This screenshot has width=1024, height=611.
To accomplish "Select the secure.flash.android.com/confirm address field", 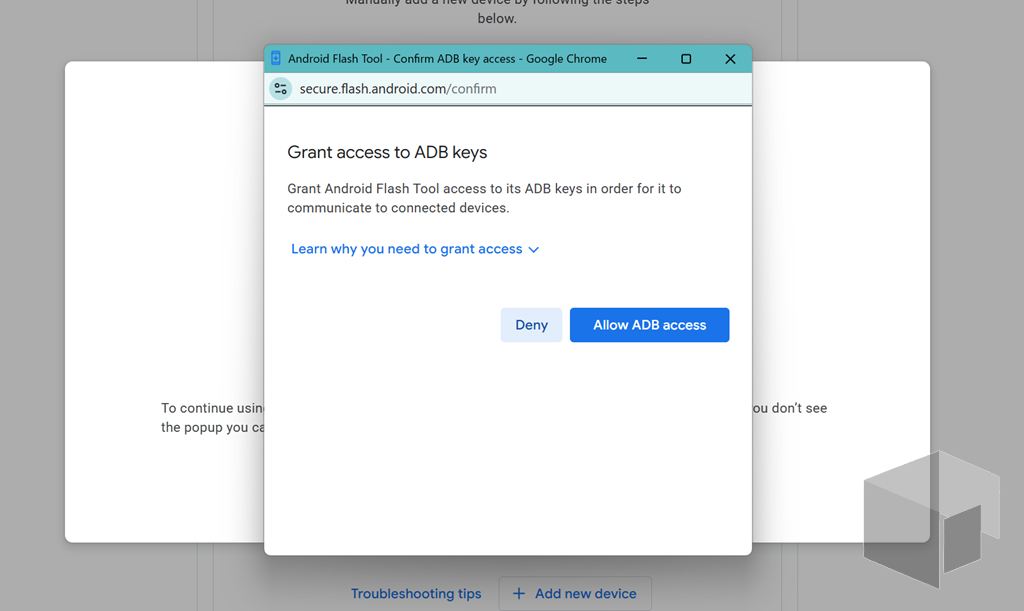I will coord(398,89).
